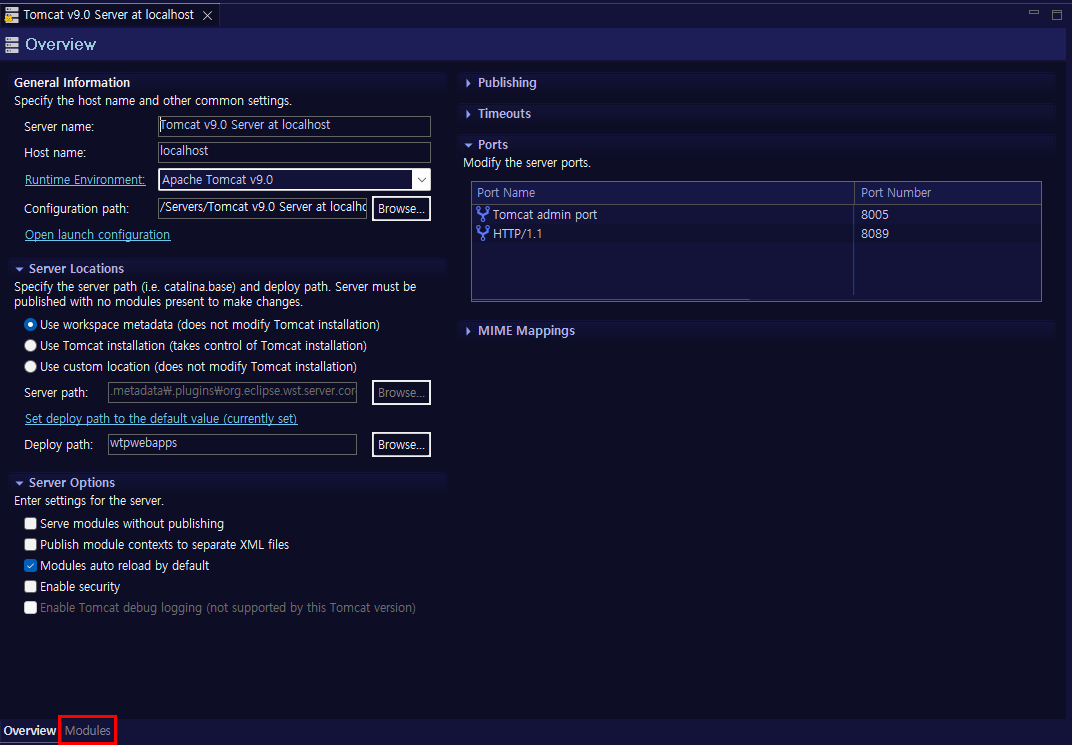1072x745 pixels.
Task: Minimize the editor area
Action: pyautogui.click(x=1034, y=13)
